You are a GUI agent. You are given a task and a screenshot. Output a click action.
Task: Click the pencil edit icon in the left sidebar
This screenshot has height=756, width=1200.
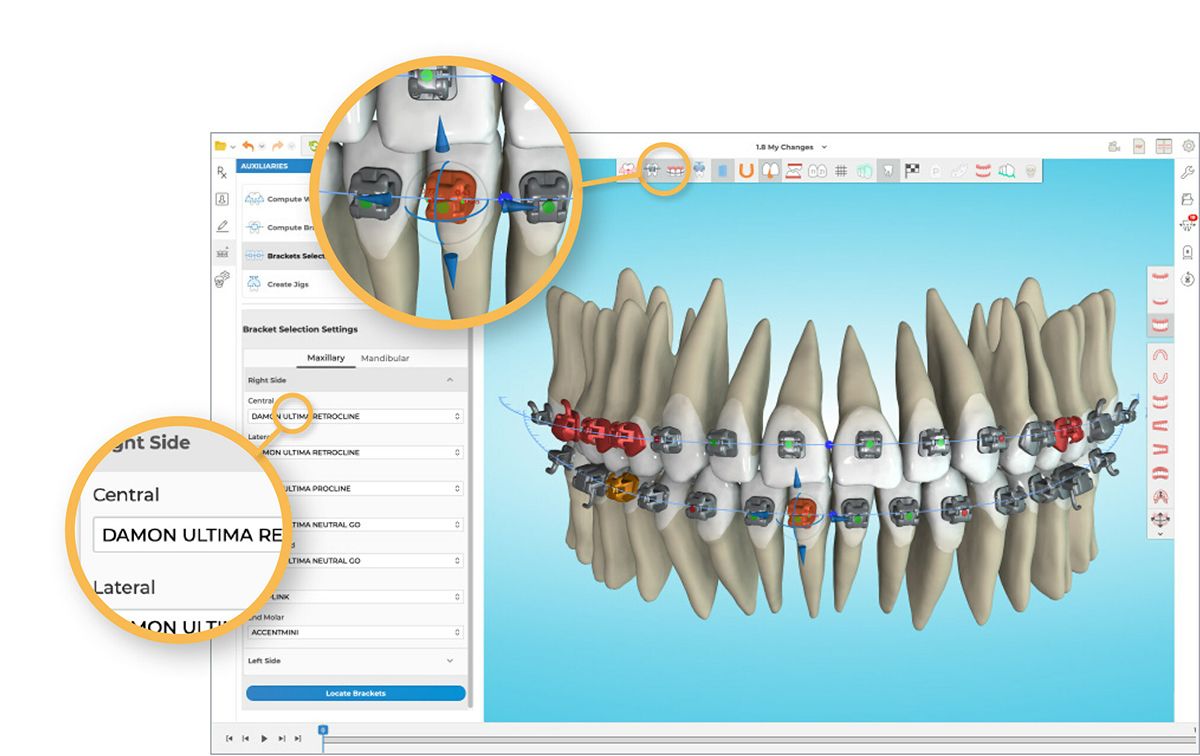(222, 225)
